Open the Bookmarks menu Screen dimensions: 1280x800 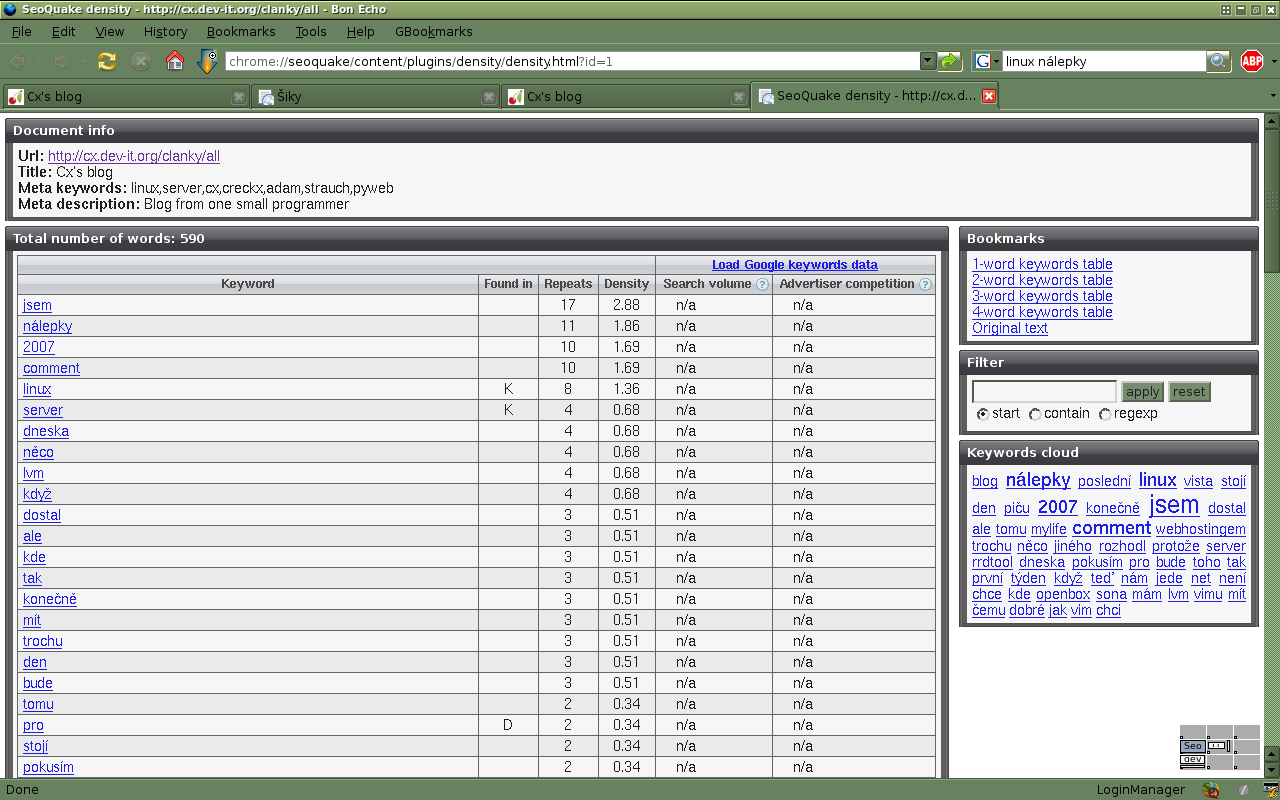(241, 31)
